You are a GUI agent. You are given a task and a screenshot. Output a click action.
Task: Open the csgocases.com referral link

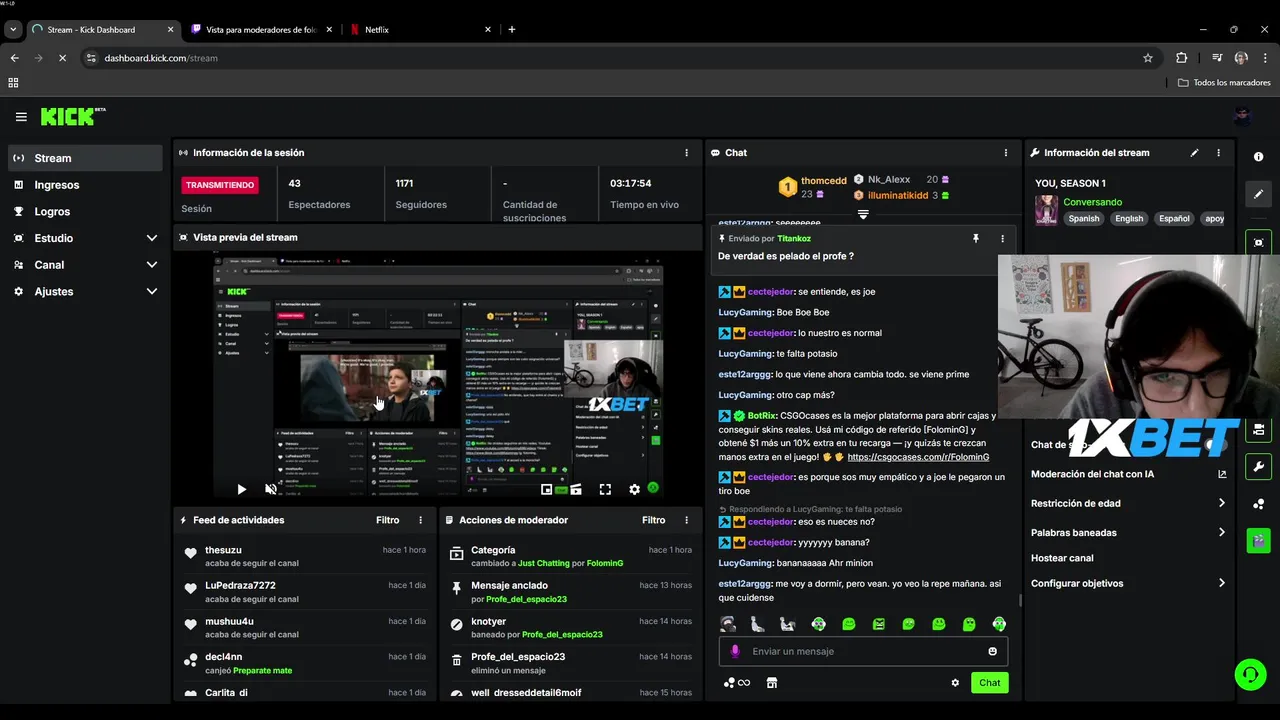click(918, 457)
